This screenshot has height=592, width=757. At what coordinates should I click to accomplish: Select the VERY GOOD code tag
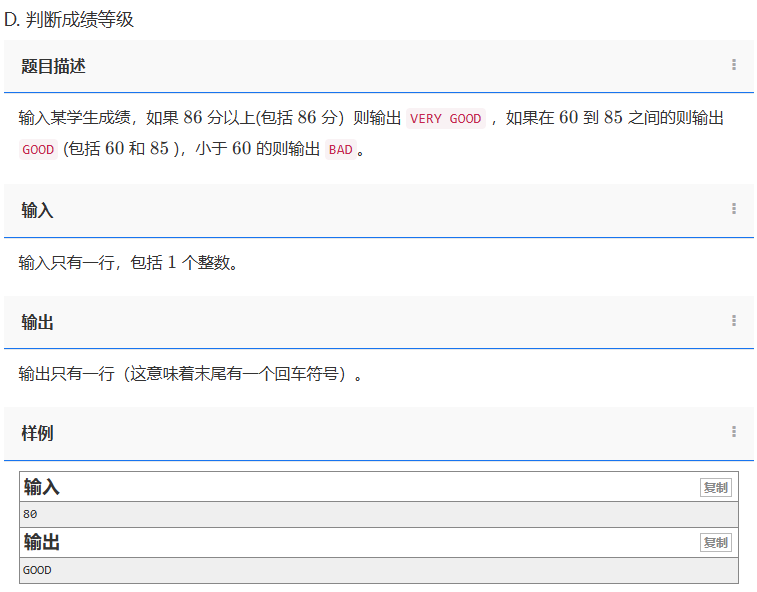[446, 119]
